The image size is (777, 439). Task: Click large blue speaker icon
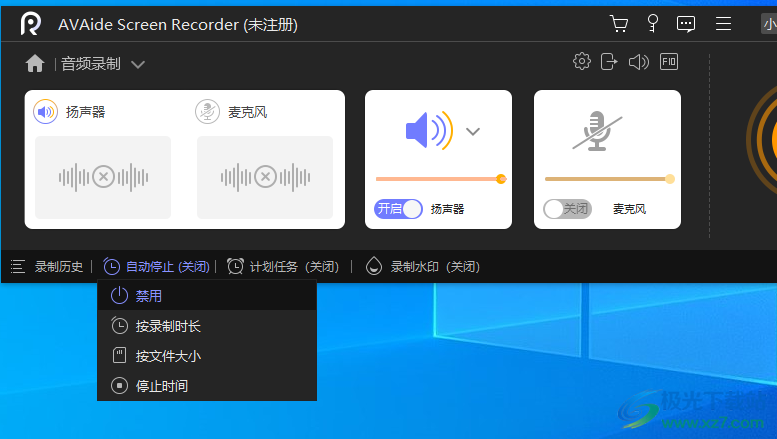tap(429, 130)
